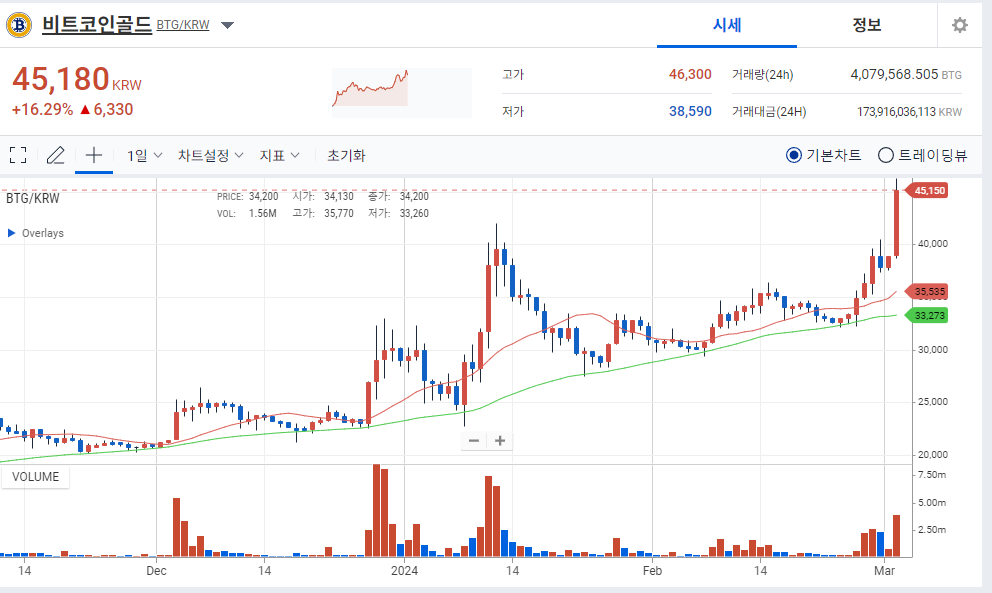992x593 pixels.
Task: Click the Dec time axis label
Action: pyautogui.click(x=156, y=571)
